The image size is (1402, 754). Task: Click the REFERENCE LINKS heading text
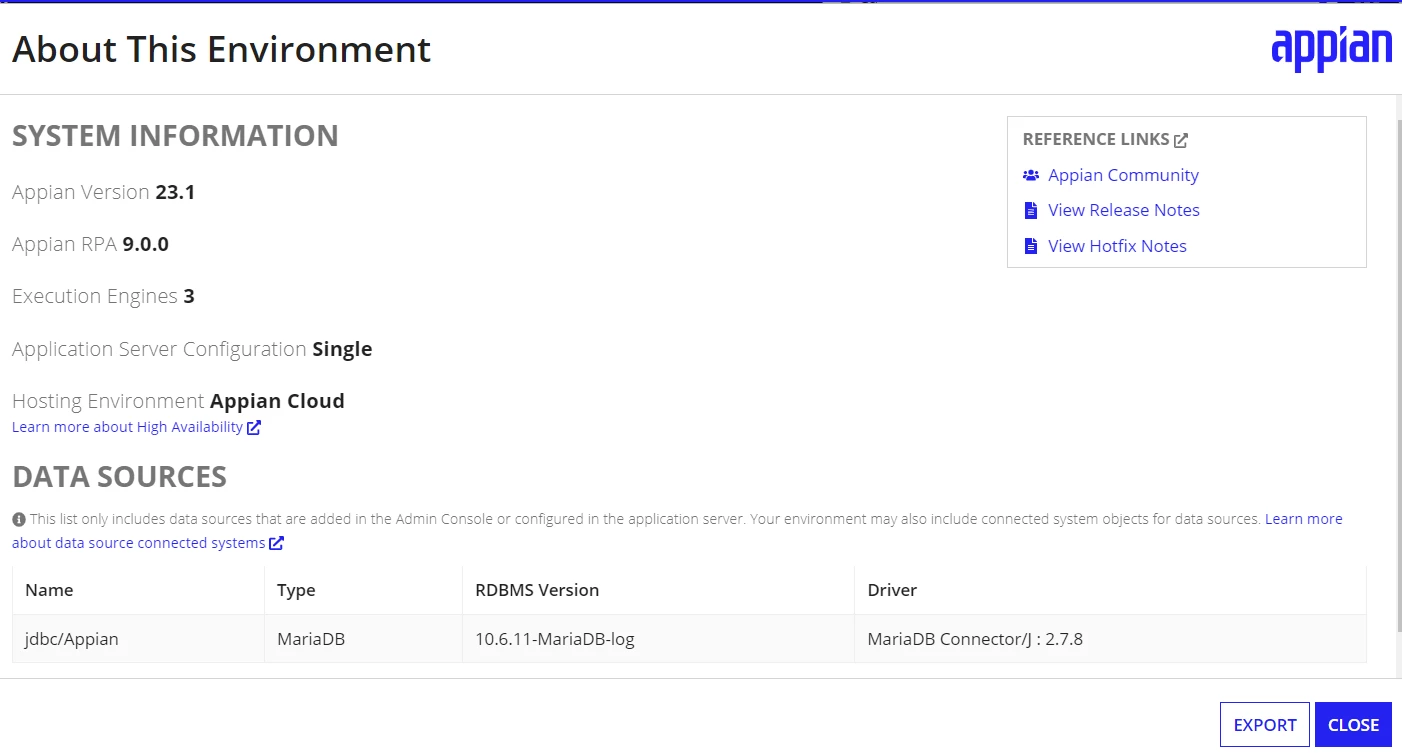[1096, 139]
